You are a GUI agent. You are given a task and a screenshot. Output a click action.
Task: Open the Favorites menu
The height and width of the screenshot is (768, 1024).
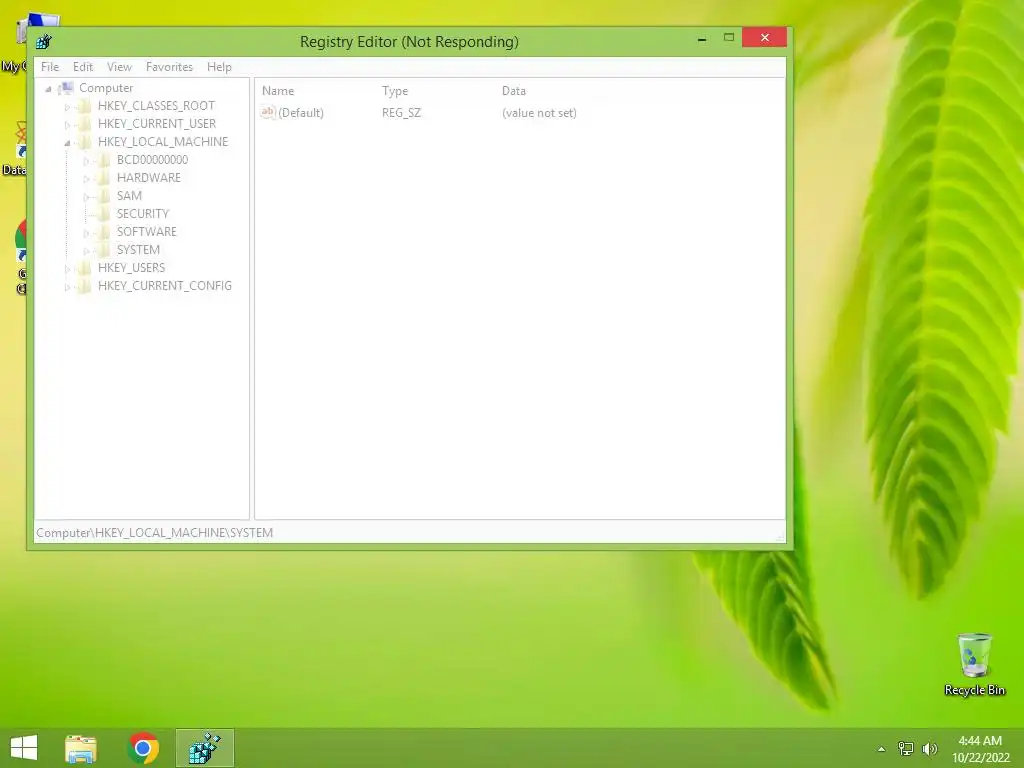[169, 67]
